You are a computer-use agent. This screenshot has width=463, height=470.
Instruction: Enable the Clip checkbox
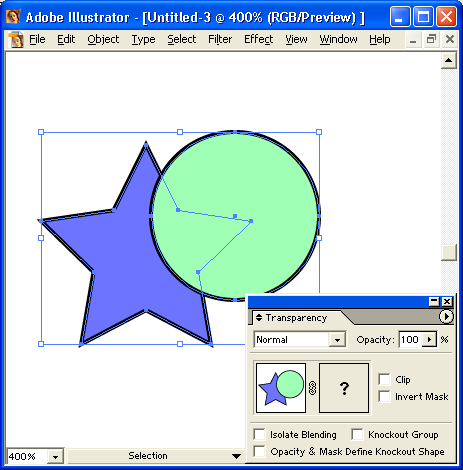tap(384, 379)
